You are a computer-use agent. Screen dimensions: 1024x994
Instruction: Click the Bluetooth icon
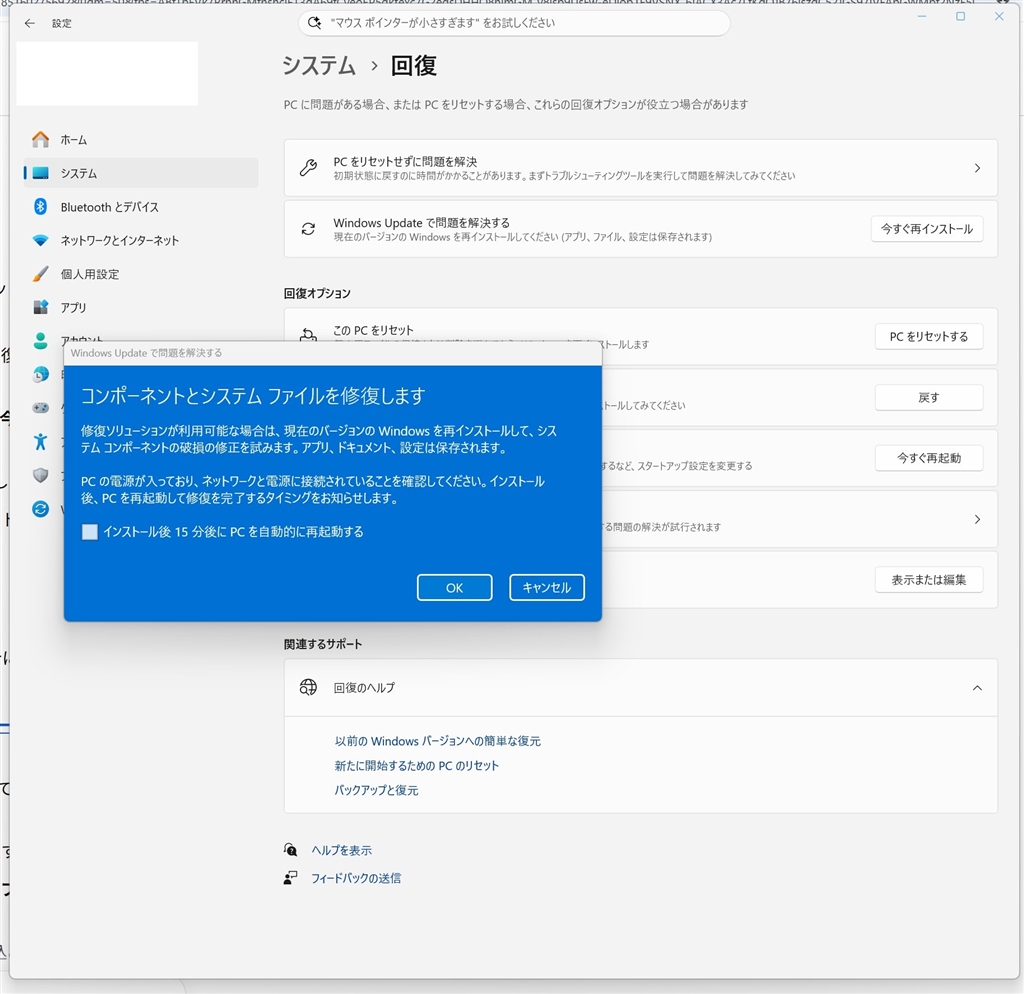[40, 206]
